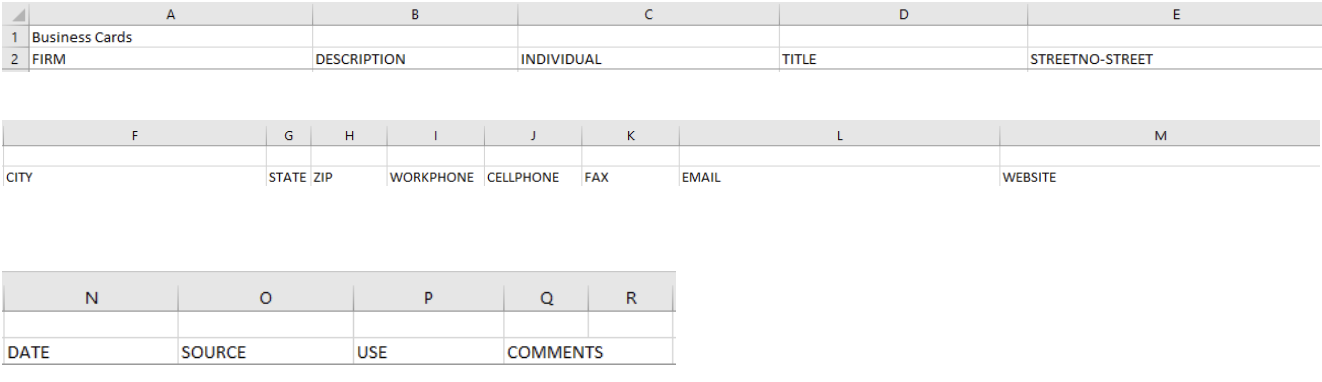Select the Business Cards cell in A1
Screen dimensions: 1322x382
coord(170,38)
